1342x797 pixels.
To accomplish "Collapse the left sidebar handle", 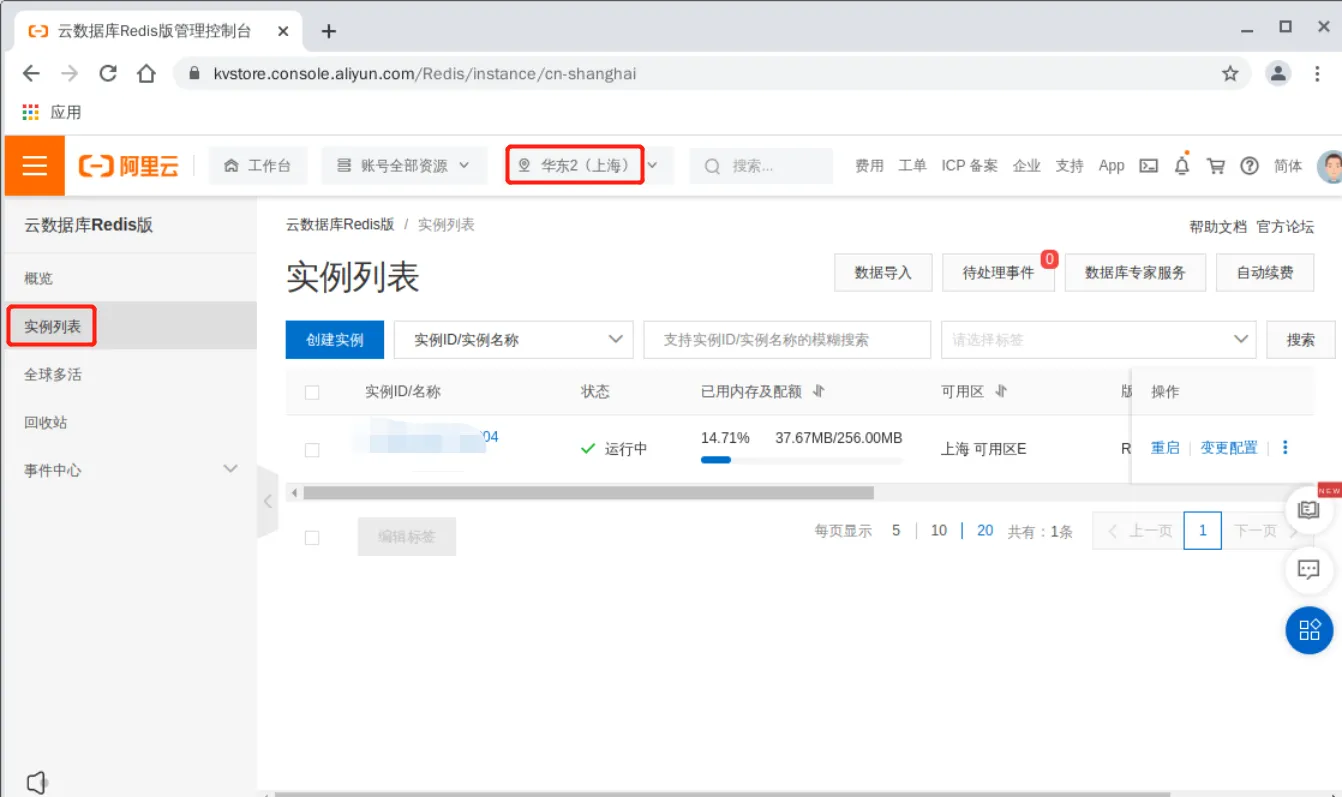I will click(267, 501).
